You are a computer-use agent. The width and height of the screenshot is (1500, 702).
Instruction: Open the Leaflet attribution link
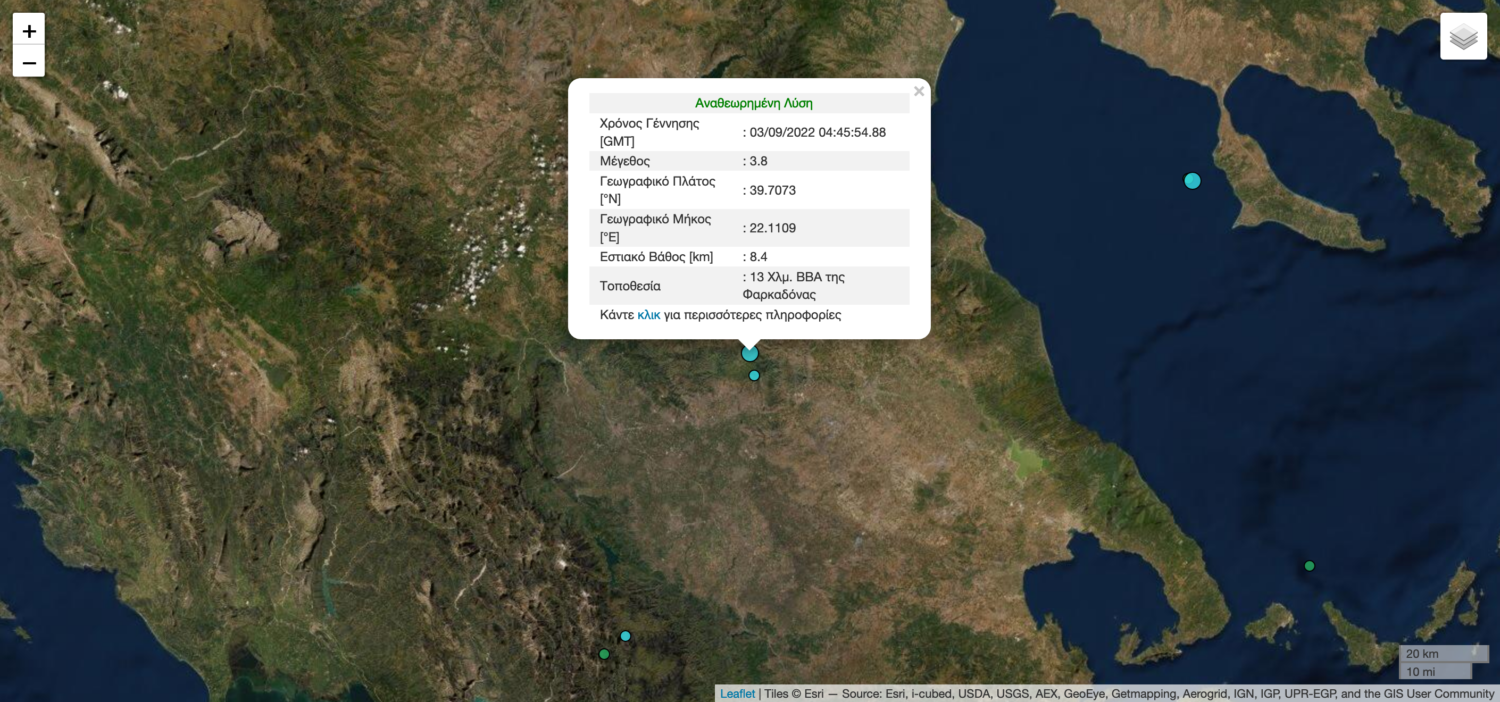737,694
